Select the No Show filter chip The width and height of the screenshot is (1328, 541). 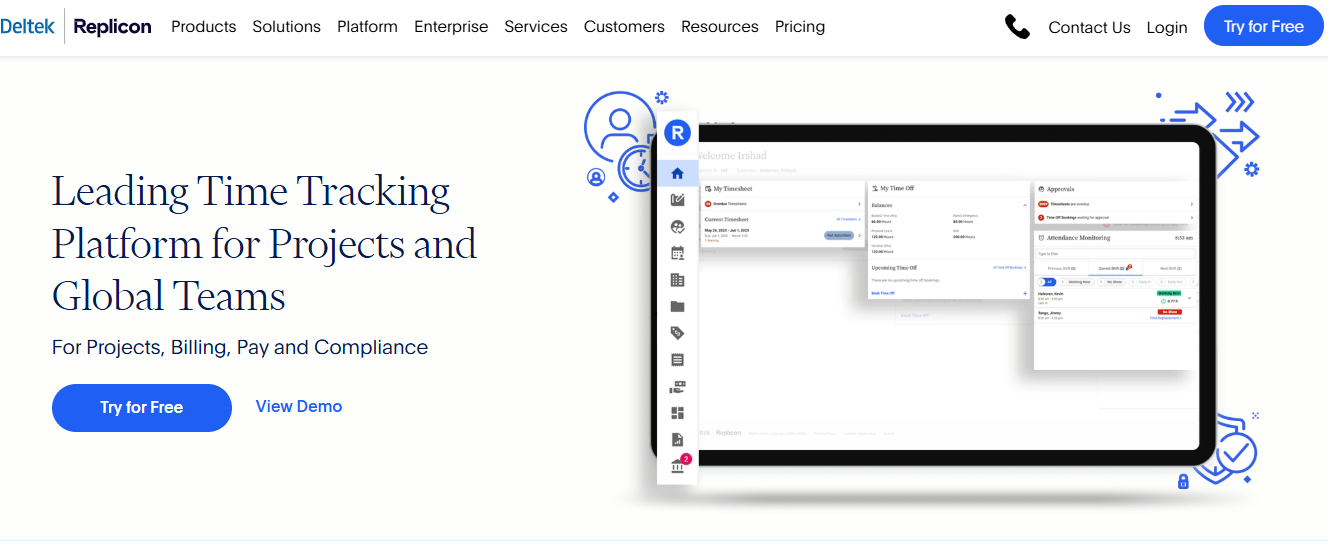point(1111,282)
